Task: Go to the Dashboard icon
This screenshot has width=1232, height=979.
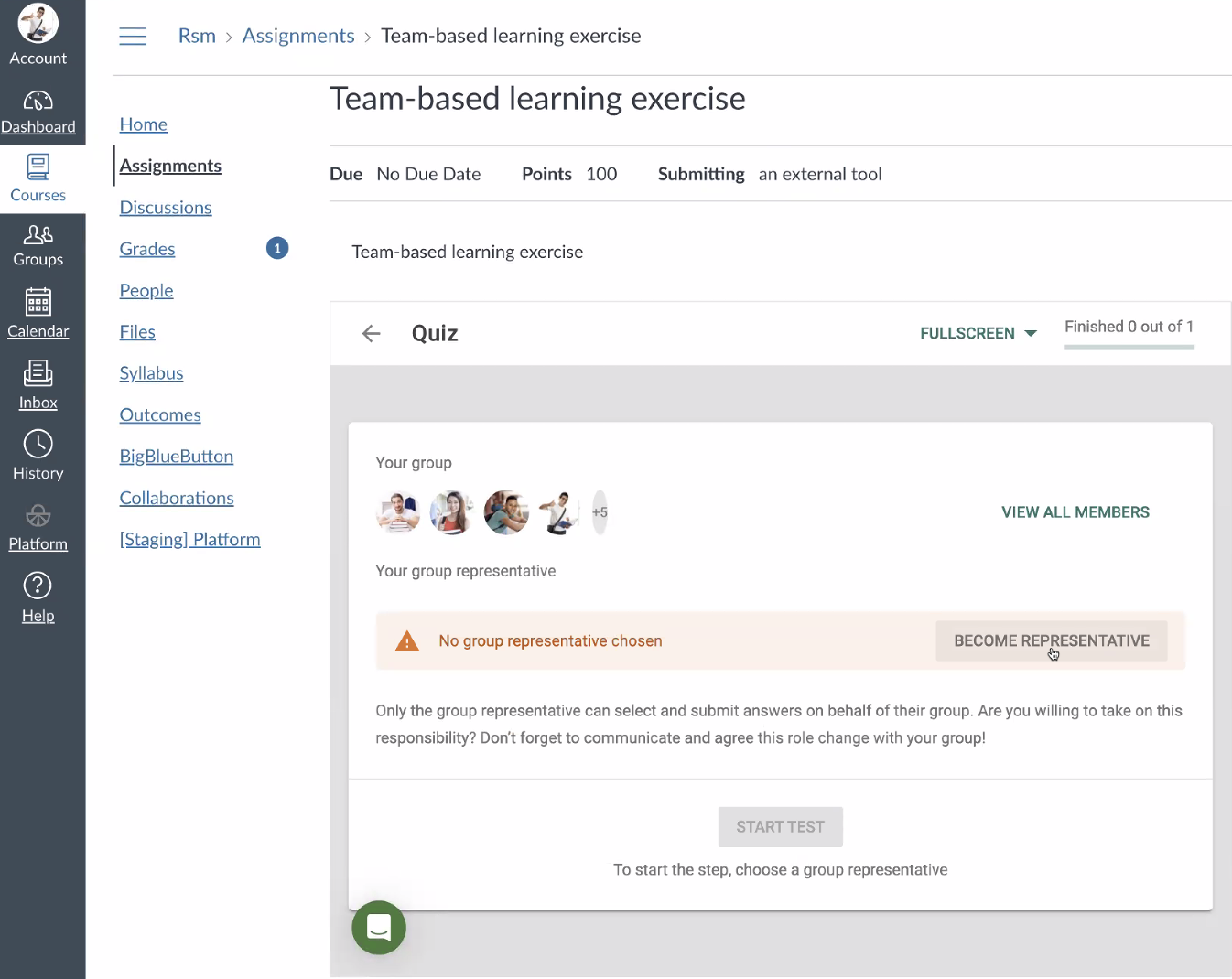Action: coord(38,101)
